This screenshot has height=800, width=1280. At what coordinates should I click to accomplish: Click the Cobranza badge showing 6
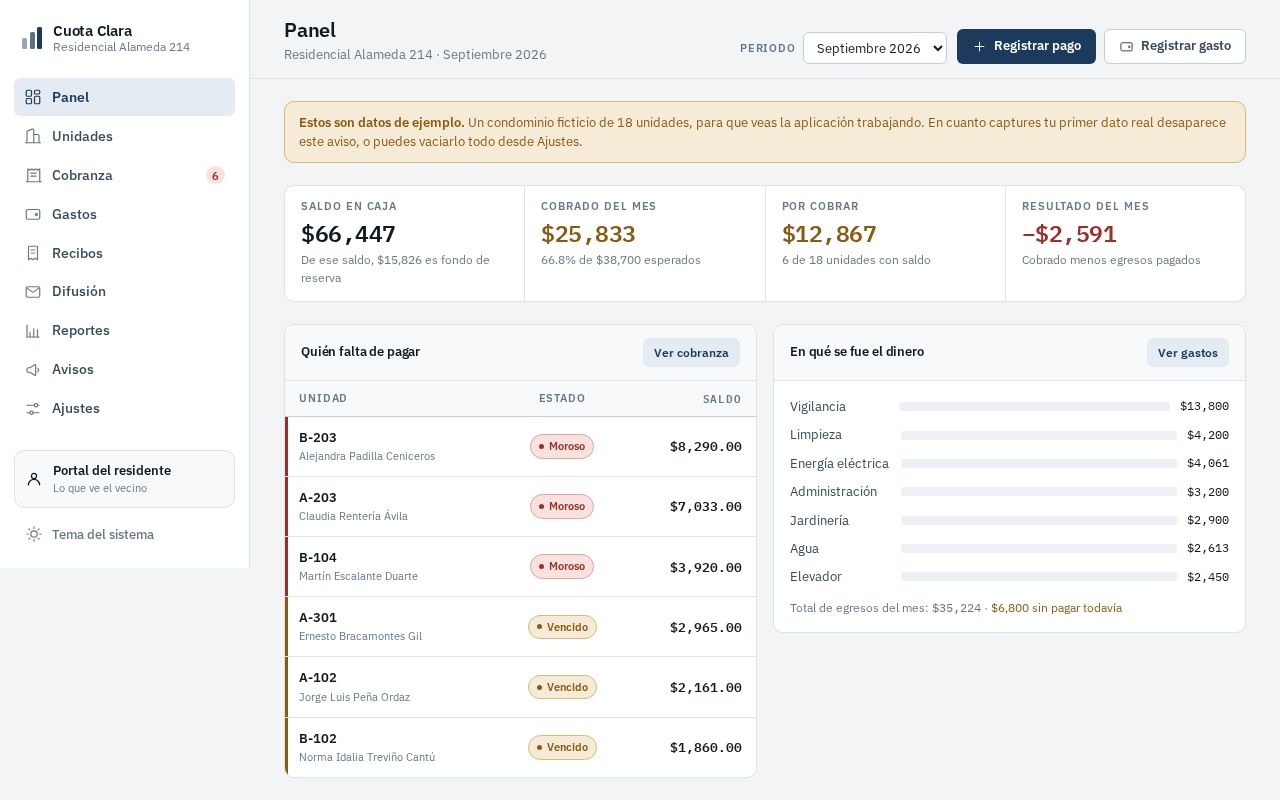pos(215,176)
